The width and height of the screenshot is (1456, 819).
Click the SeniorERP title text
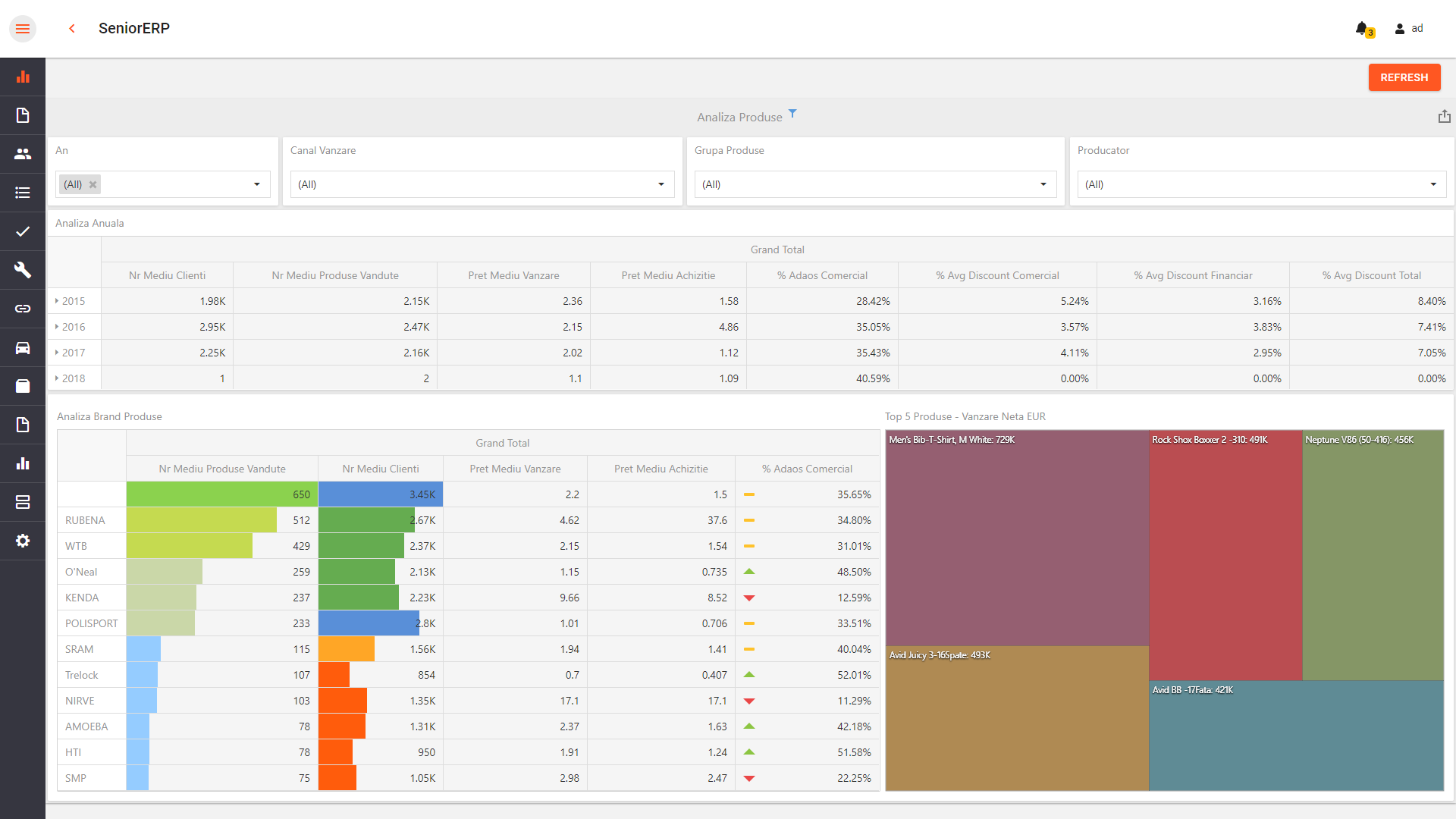point(134,28)
